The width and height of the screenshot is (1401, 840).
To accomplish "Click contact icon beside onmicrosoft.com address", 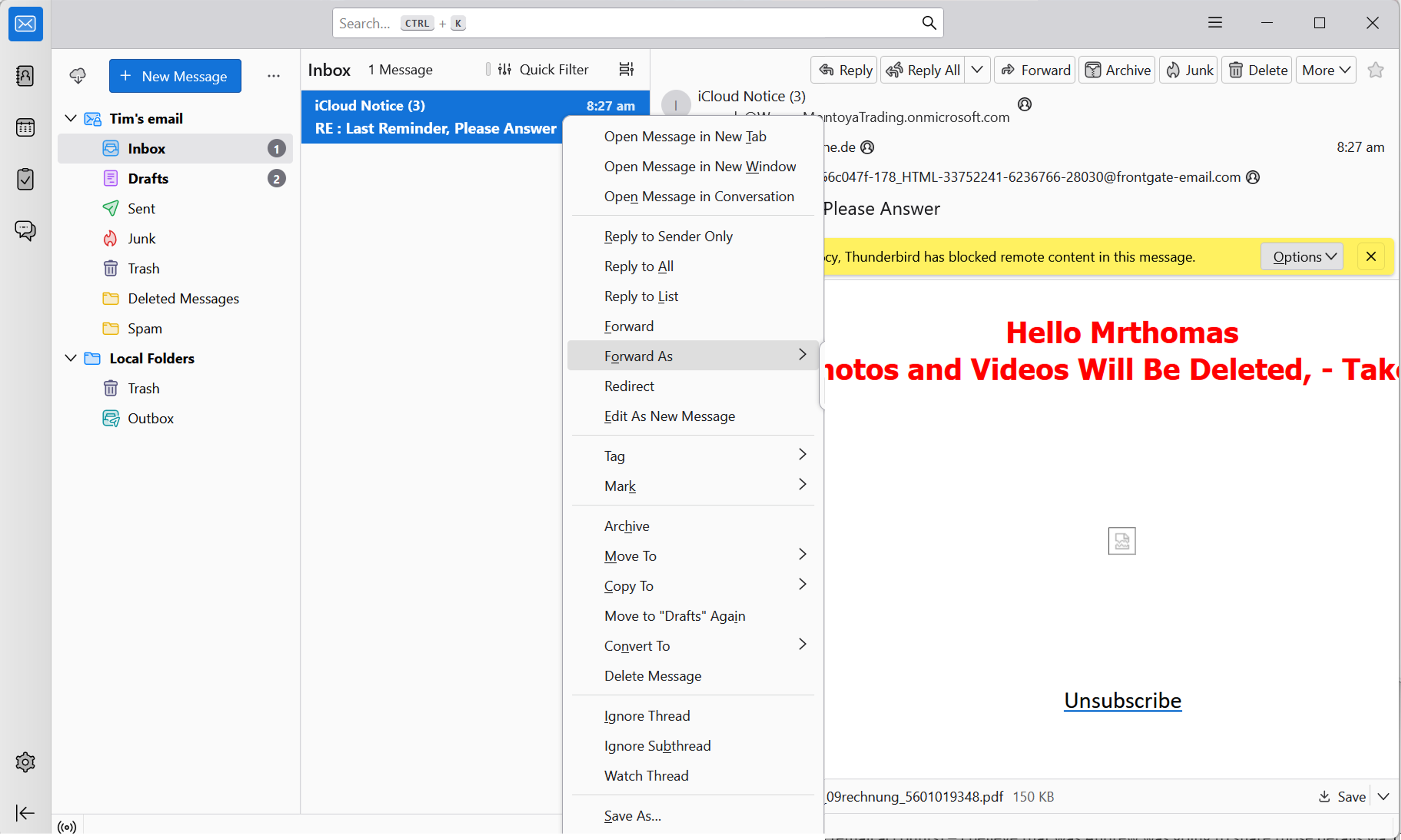I will [x=1024, y=105].
